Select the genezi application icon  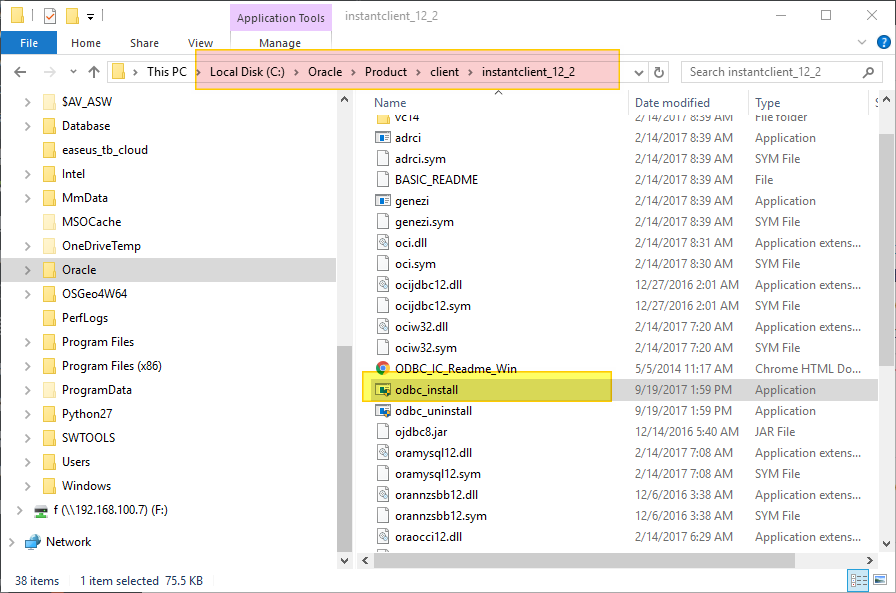click(382, 201)
